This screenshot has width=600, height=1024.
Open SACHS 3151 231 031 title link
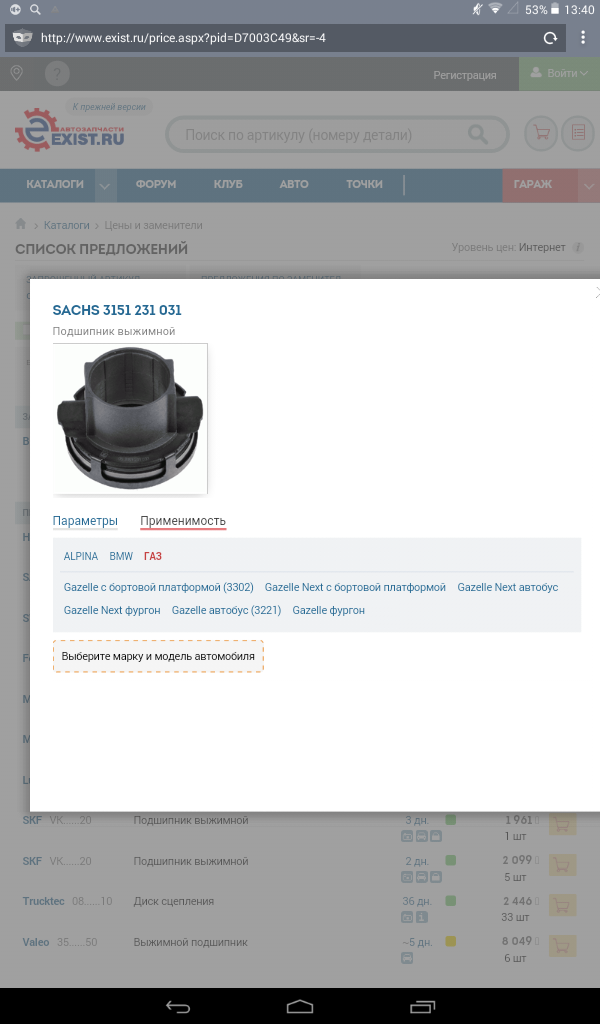coord(117,310)
